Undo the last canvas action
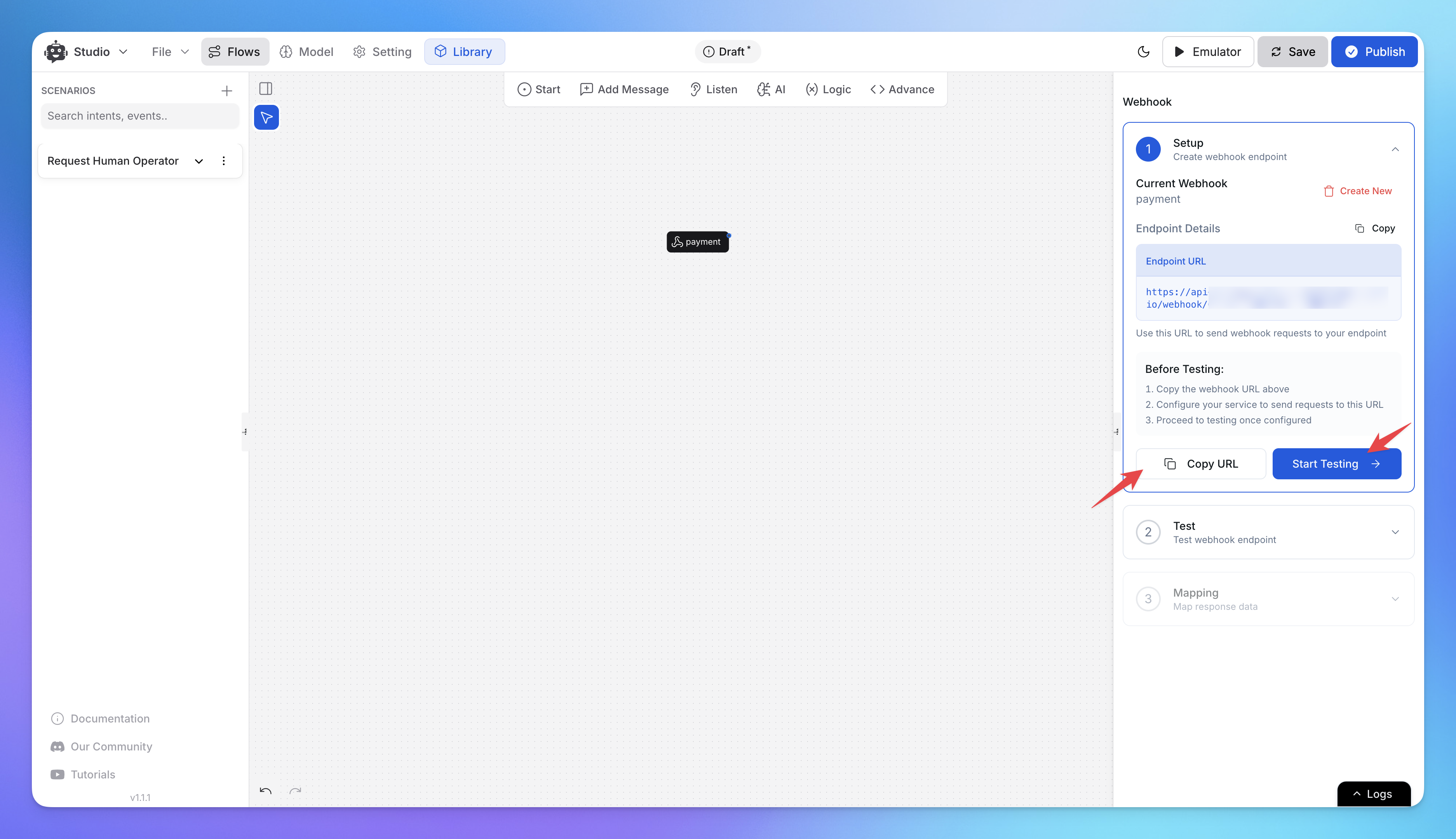Image resolution: width=1456 pixels, height=839 pixels. [x=266, y=791]
